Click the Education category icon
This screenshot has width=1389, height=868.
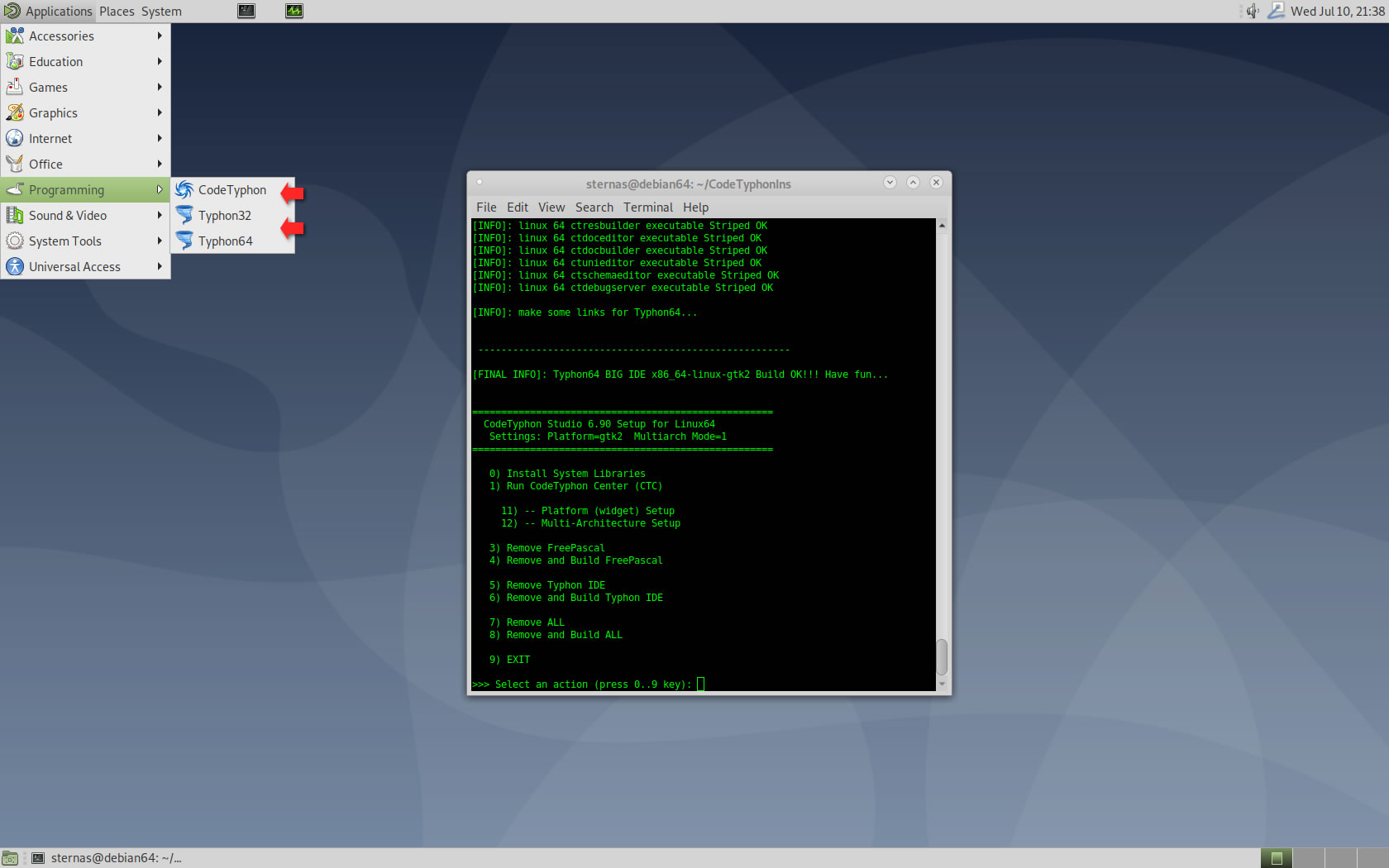point(15,61)
